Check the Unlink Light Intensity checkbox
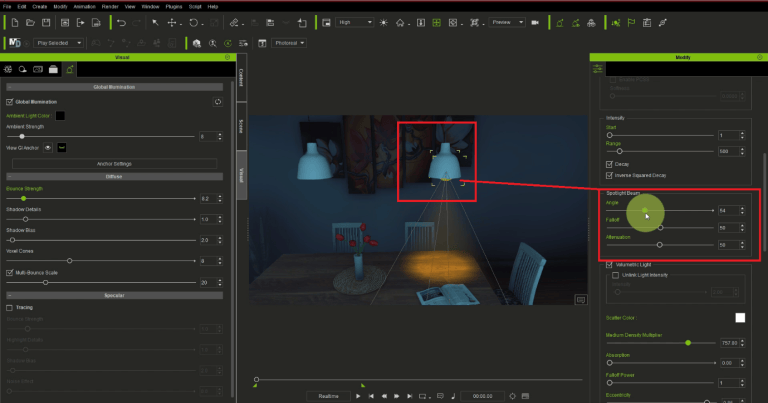The width and height of the screenshot is (768, 403). click(616, 275)
